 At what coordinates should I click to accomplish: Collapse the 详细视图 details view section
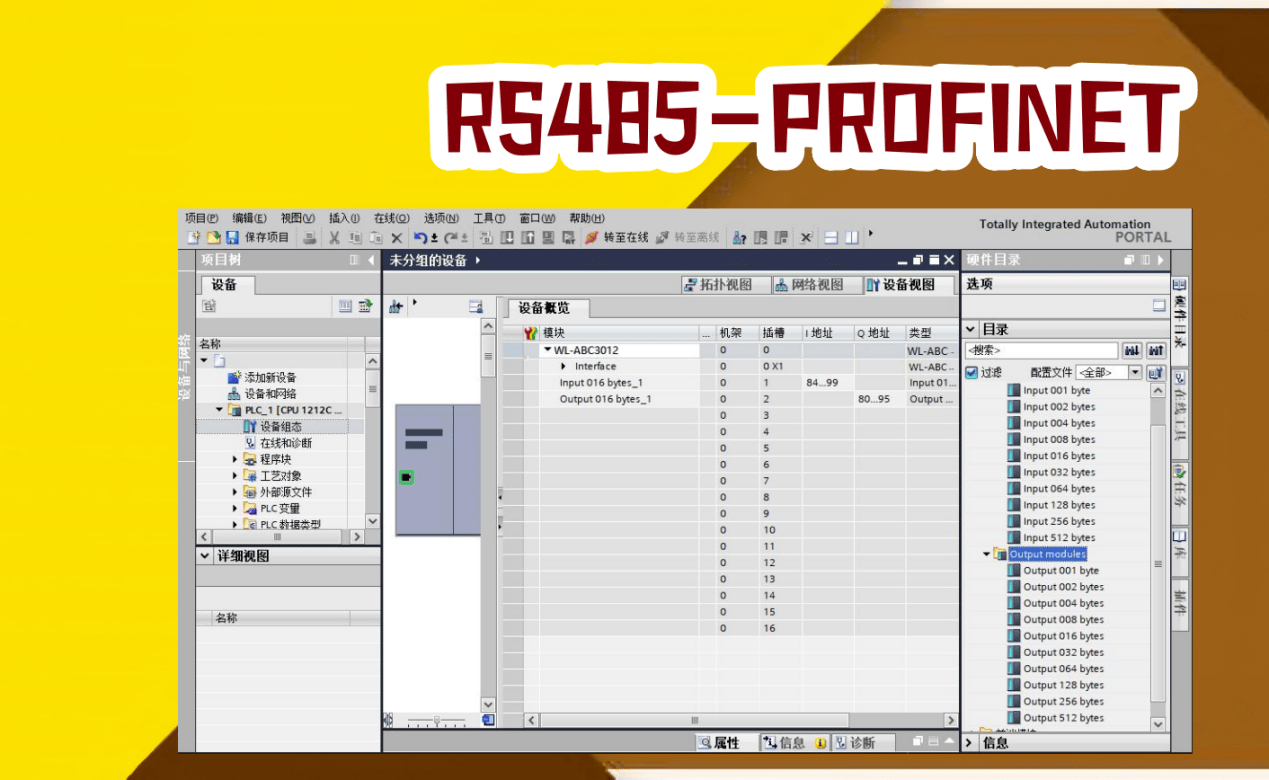point(205,556)
